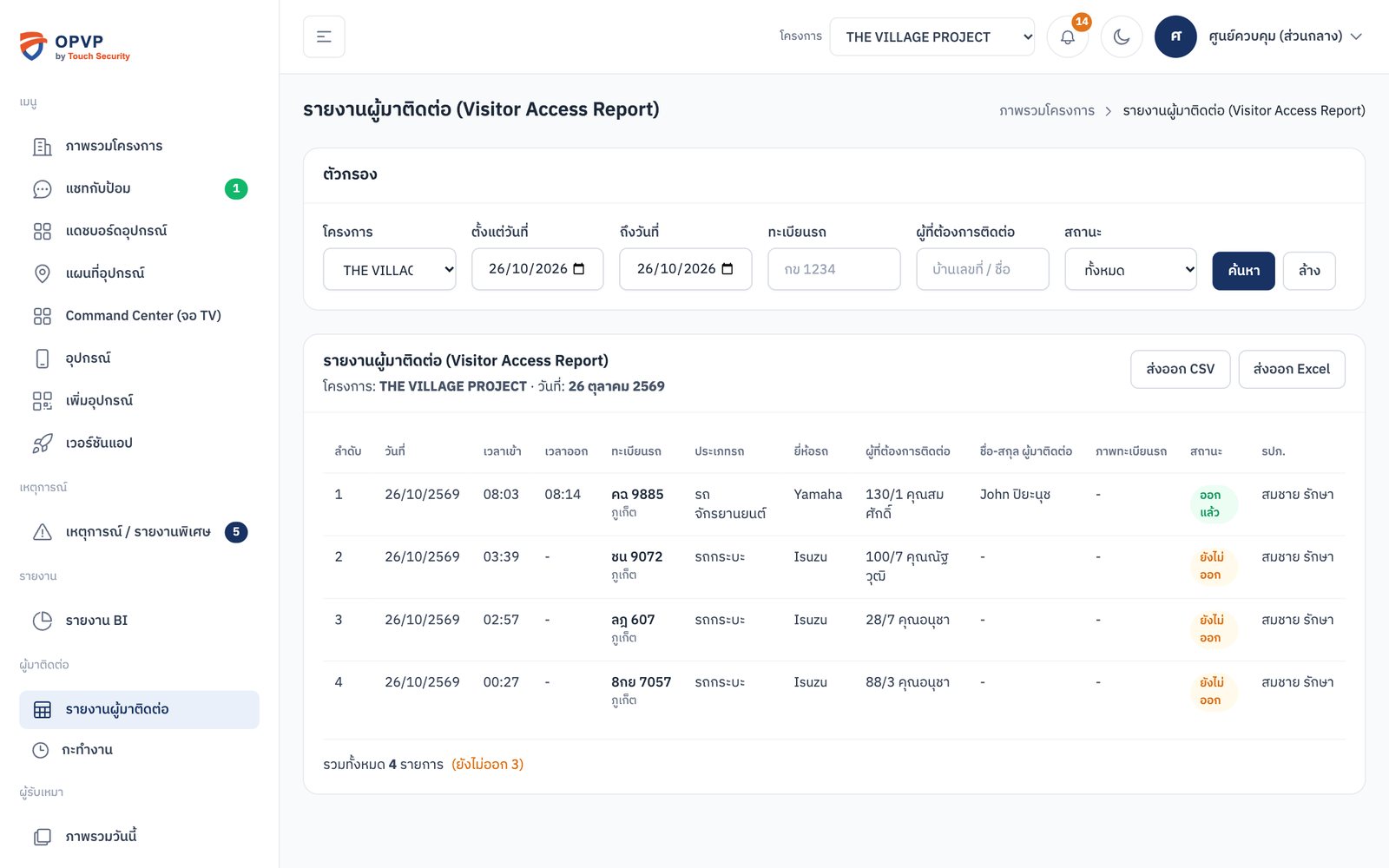Image resolution: width=1389 pixels, height=868 pixels.
Task: Toggle dark mode moon icon
Action: tap(1122, 36)
